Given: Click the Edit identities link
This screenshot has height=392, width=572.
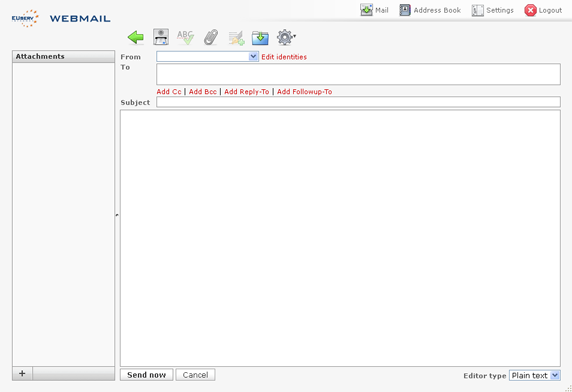Looking at the screenshot, I should [284, 57].
